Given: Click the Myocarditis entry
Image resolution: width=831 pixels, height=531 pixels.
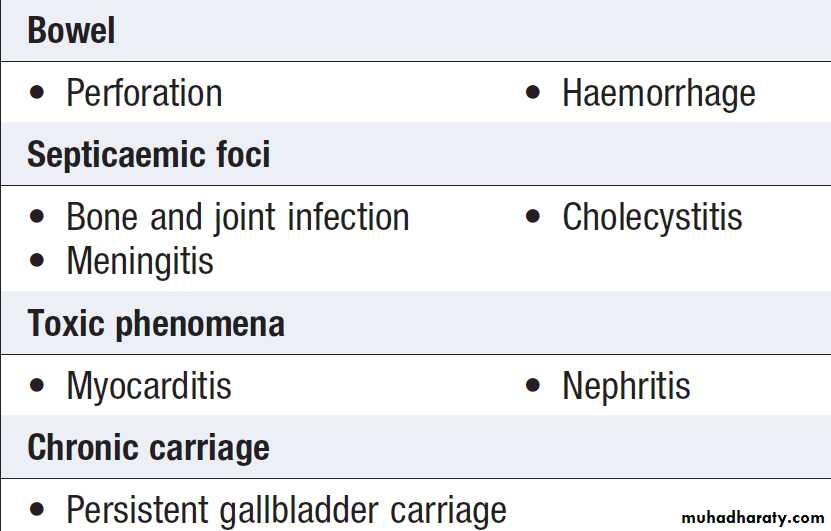Looking at the screenshot, I should pyautogui.click(x=149, y=387).
